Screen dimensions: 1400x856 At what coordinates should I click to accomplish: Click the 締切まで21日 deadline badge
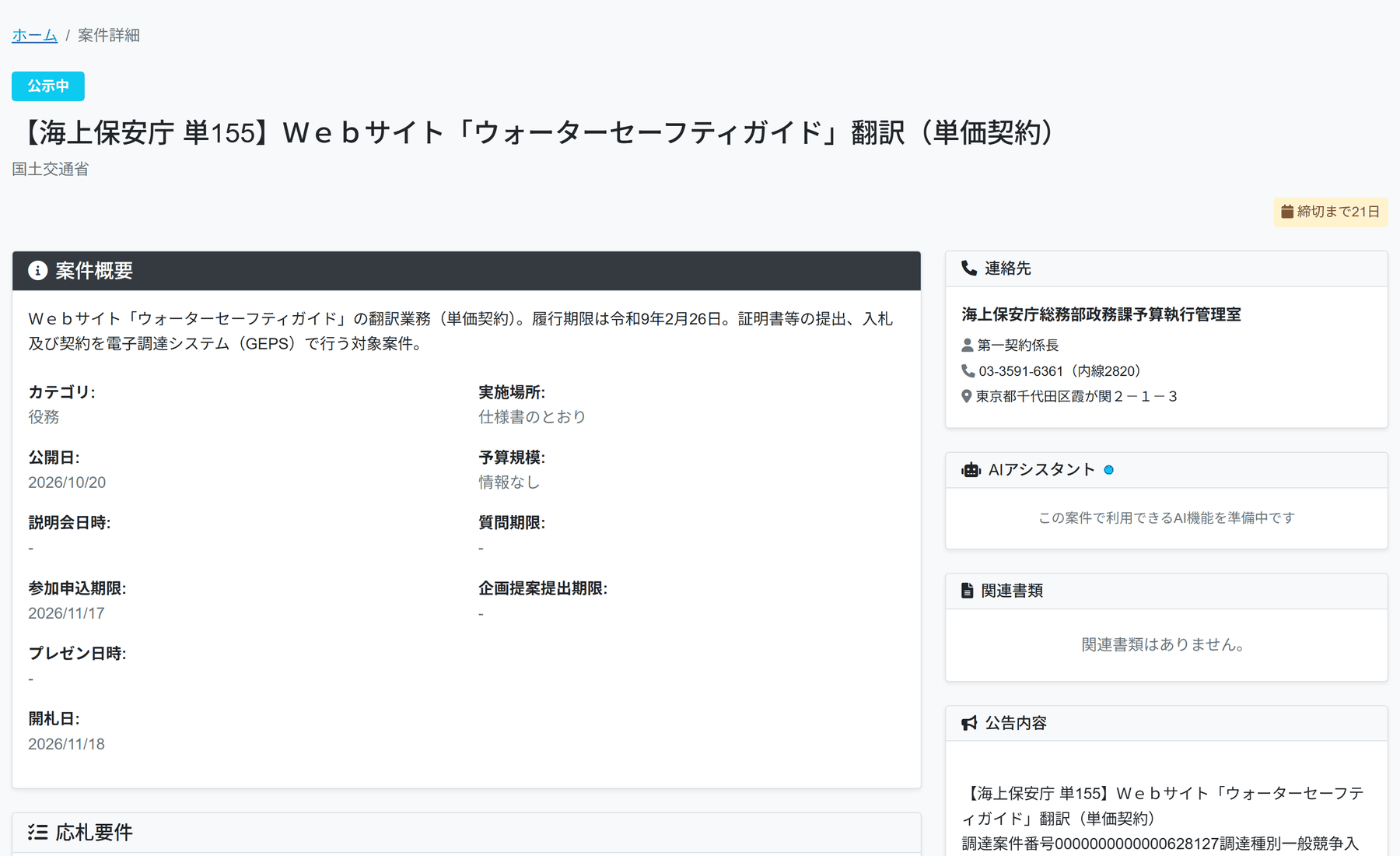point(1331,212)
